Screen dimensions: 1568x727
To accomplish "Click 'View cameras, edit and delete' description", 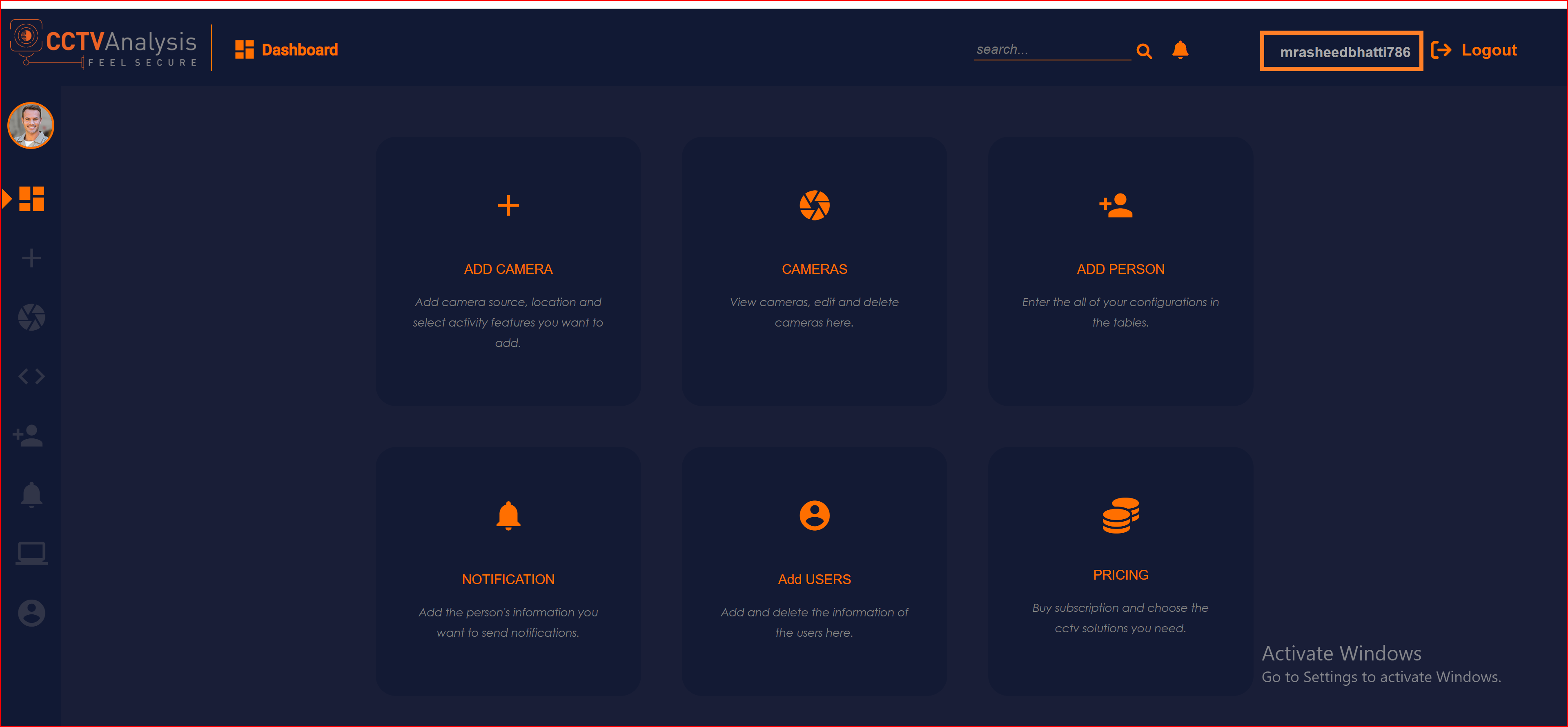I will 815,302.
